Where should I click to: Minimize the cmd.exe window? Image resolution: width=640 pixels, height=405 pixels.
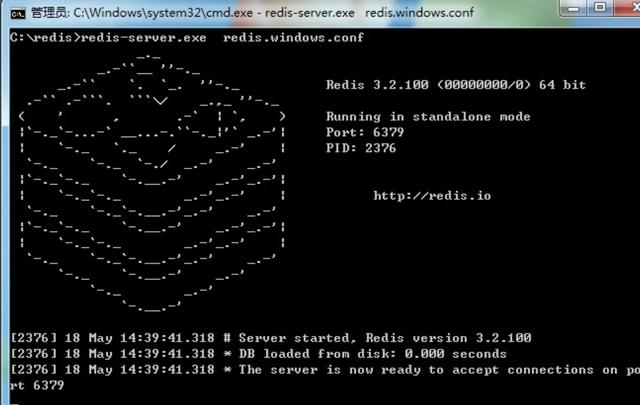tap(573, 8)
